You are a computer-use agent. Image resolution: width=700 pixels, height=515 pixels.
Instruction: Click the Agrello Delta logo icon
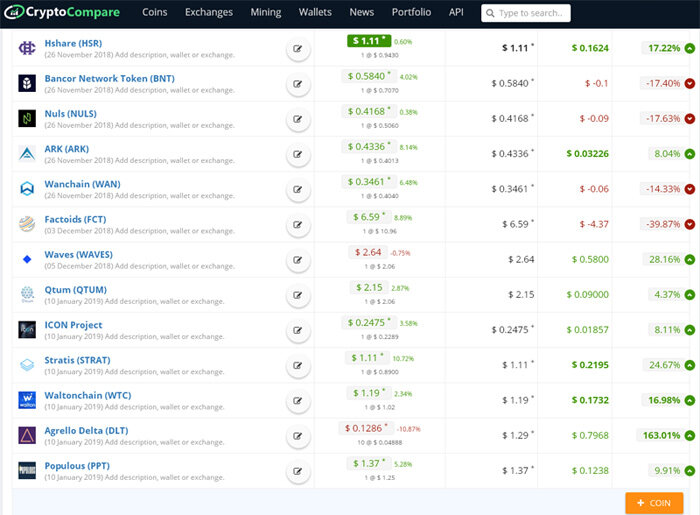27,435
